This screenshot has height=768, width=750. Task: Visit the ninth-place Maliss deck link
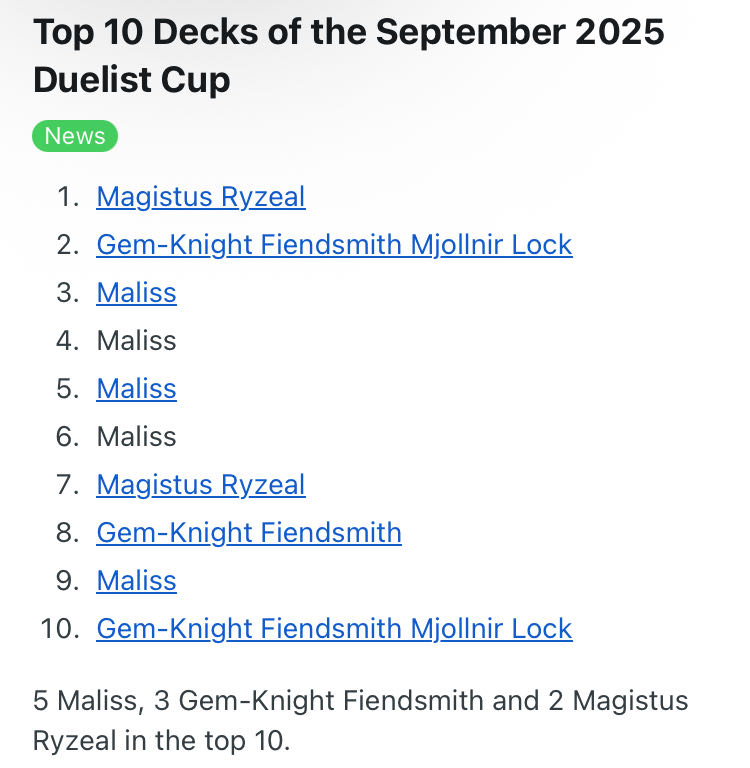(x=136, y=581)
